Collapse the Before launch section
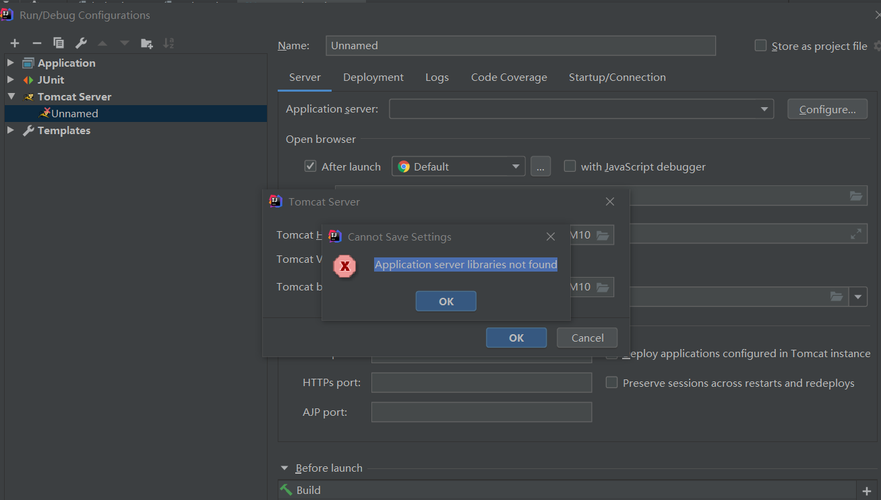Screen dimensions: 881x500 click(x=284, y=468)
